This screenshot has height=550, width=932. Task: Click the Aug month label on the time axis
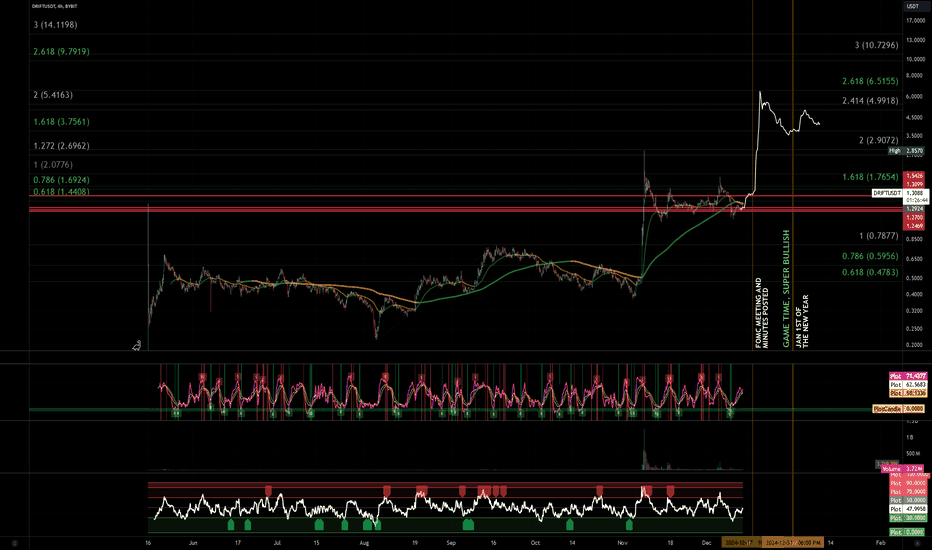pos(364,543)
